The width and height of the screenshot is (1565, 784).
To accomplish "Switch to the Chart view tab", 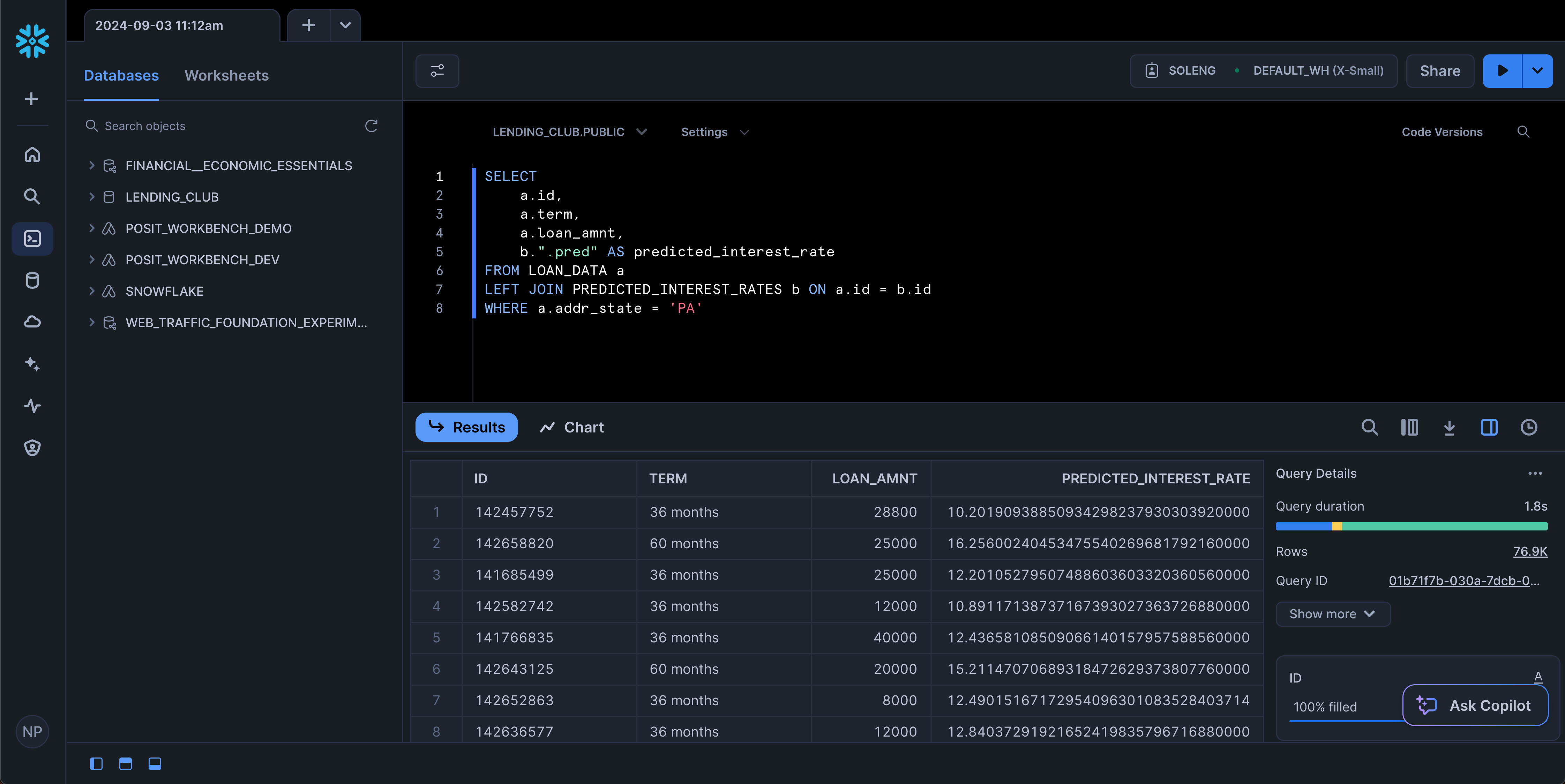I will (x=572, y=428).
